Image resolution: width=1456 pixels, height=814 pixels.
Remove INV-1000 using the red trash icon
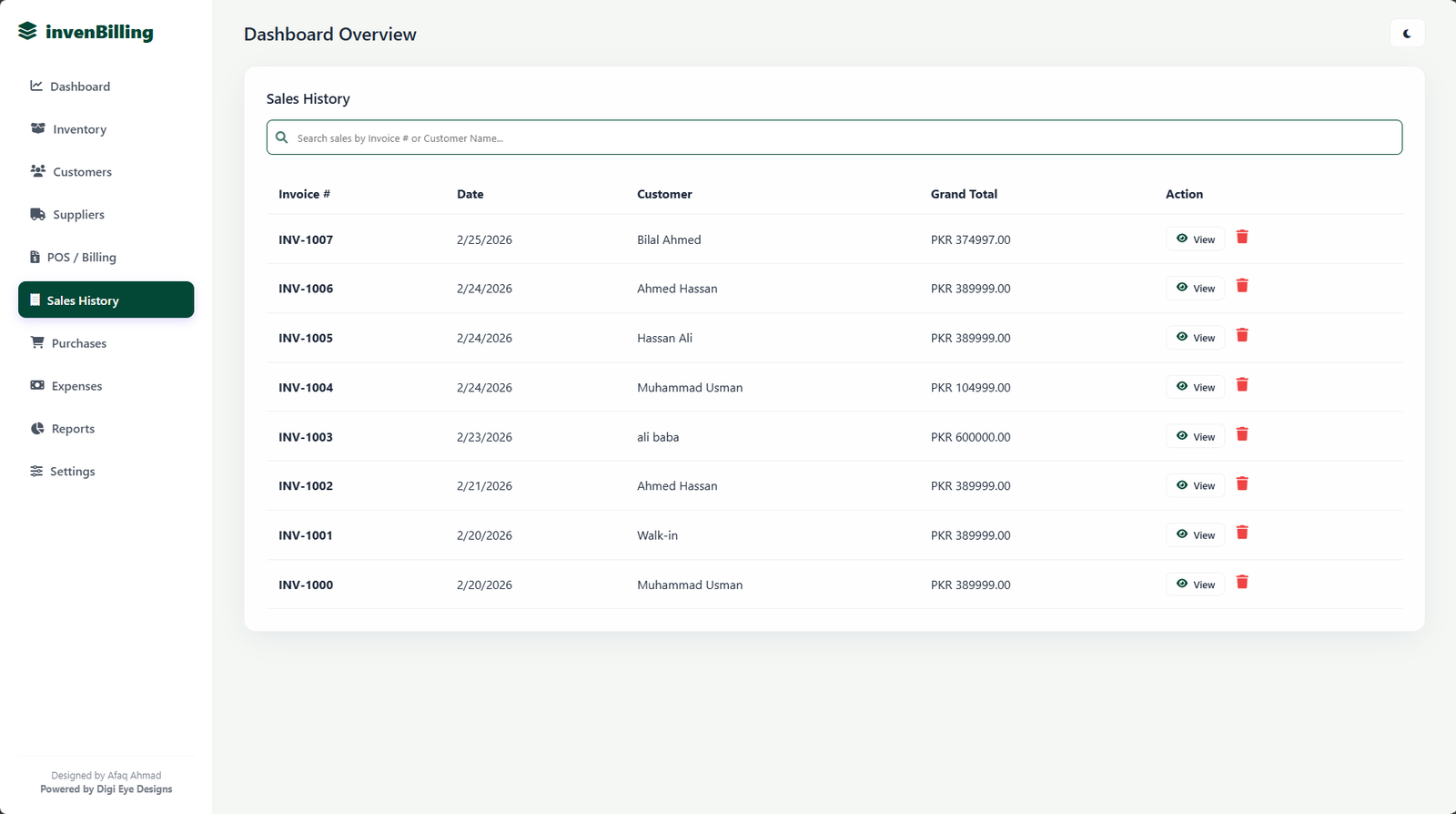[x=1242, y=583]
